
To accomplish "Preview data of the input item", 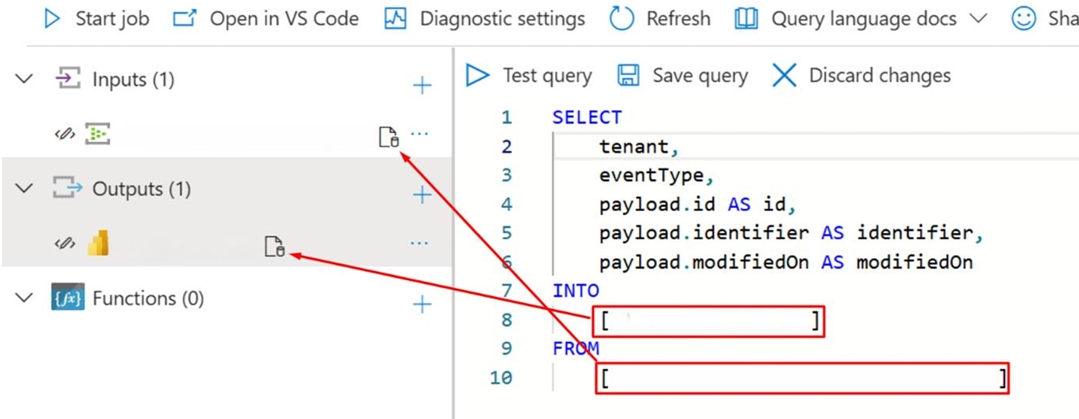I will click(x=389, y=137).
